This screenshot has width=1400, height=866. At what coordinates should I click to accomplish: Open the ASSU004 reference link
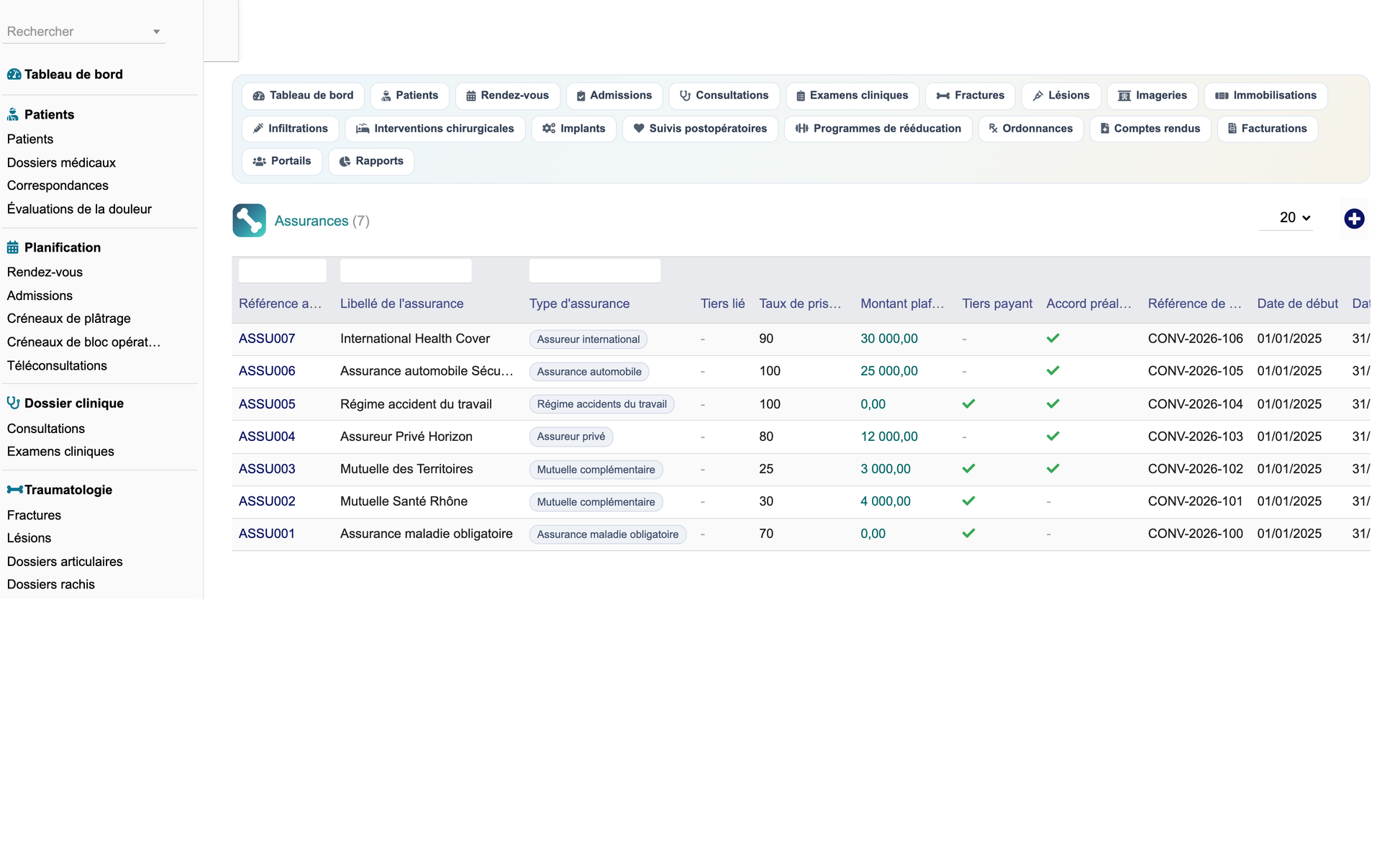pyautogui.click(x=267, y=437)
